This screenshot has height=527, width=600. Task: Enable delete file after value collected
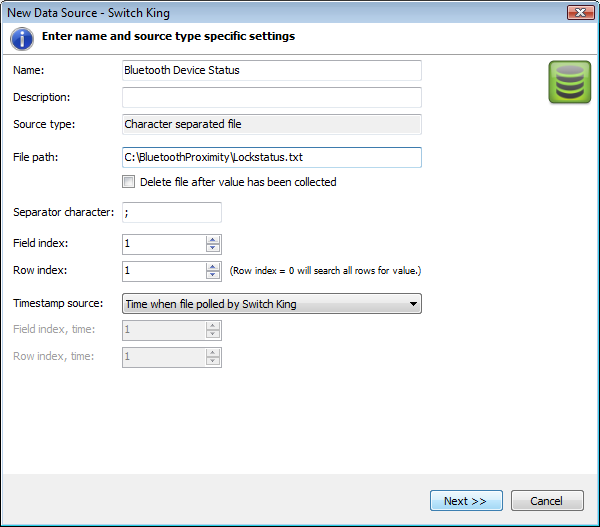click(x=129, y=181)
